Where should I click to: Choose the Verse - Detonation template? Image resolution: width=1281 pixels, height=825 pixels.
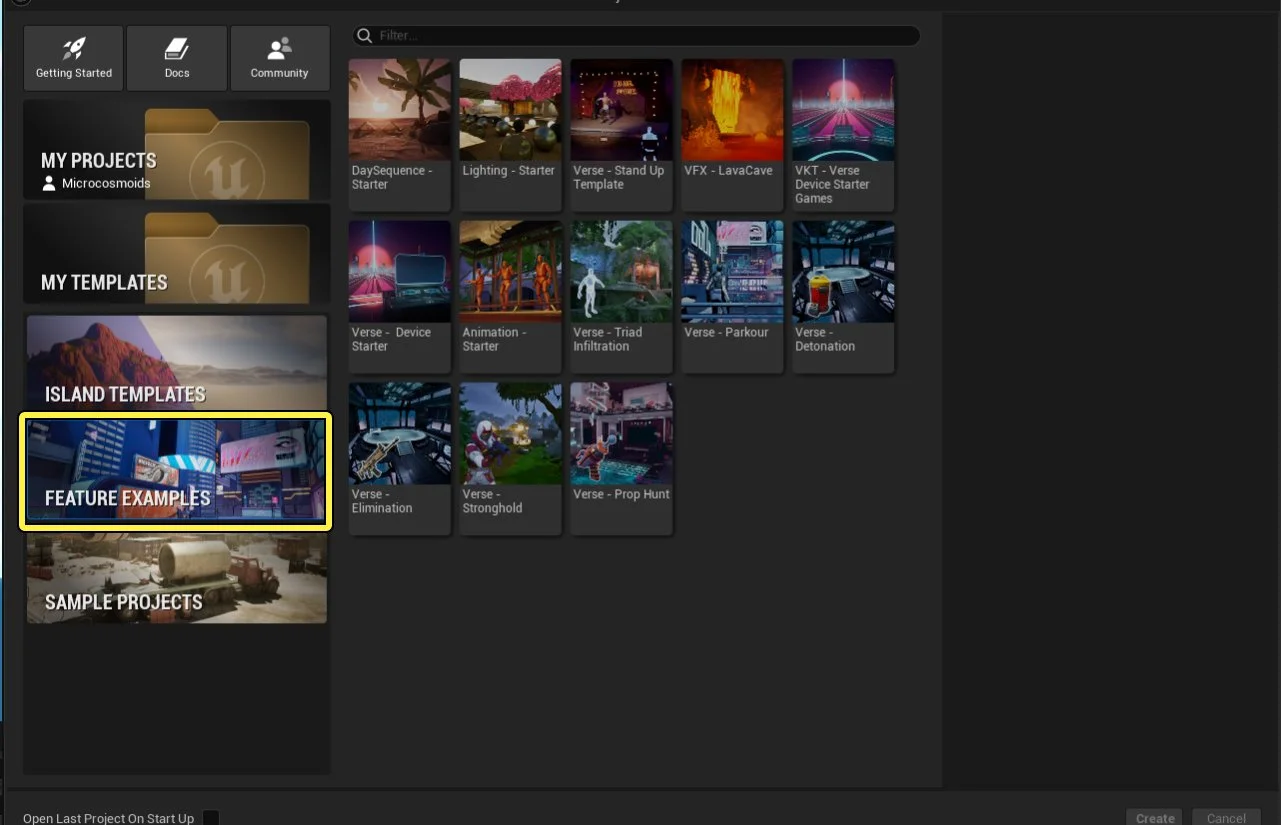[843, 296]
